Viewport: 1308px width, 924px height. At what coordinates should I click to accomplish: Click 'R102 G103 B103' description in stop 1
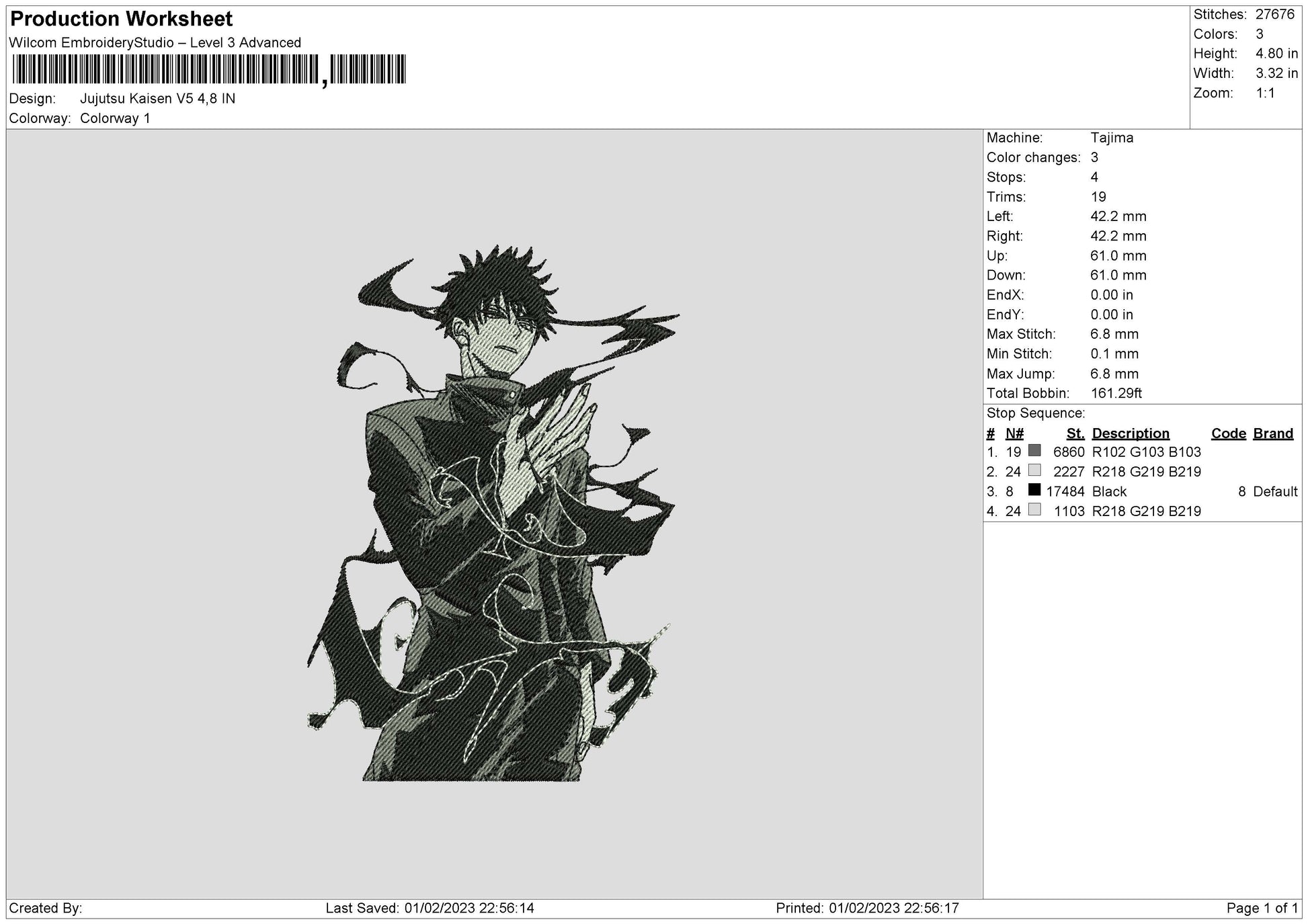tap(1147, 452)
